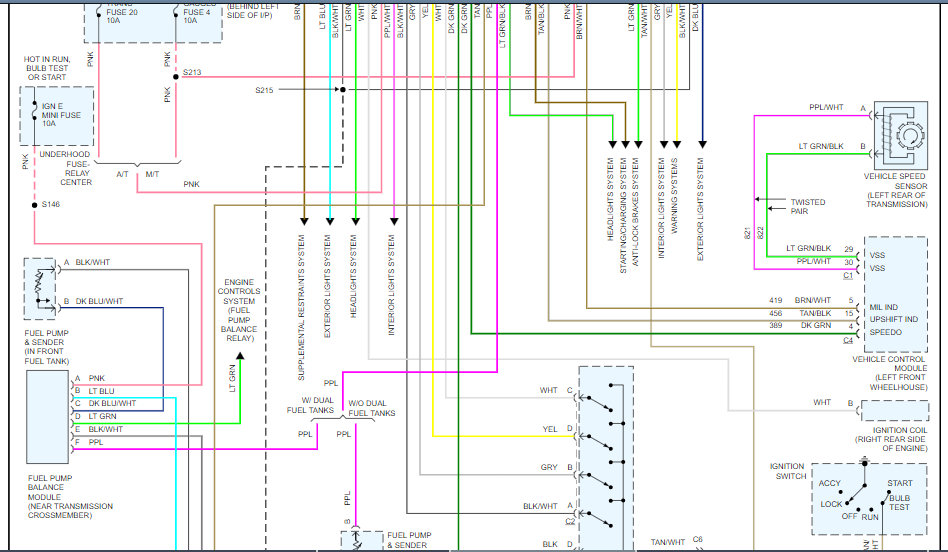Click the "LOCK" switch position label
948x552 pixels.
click(831, 504)
